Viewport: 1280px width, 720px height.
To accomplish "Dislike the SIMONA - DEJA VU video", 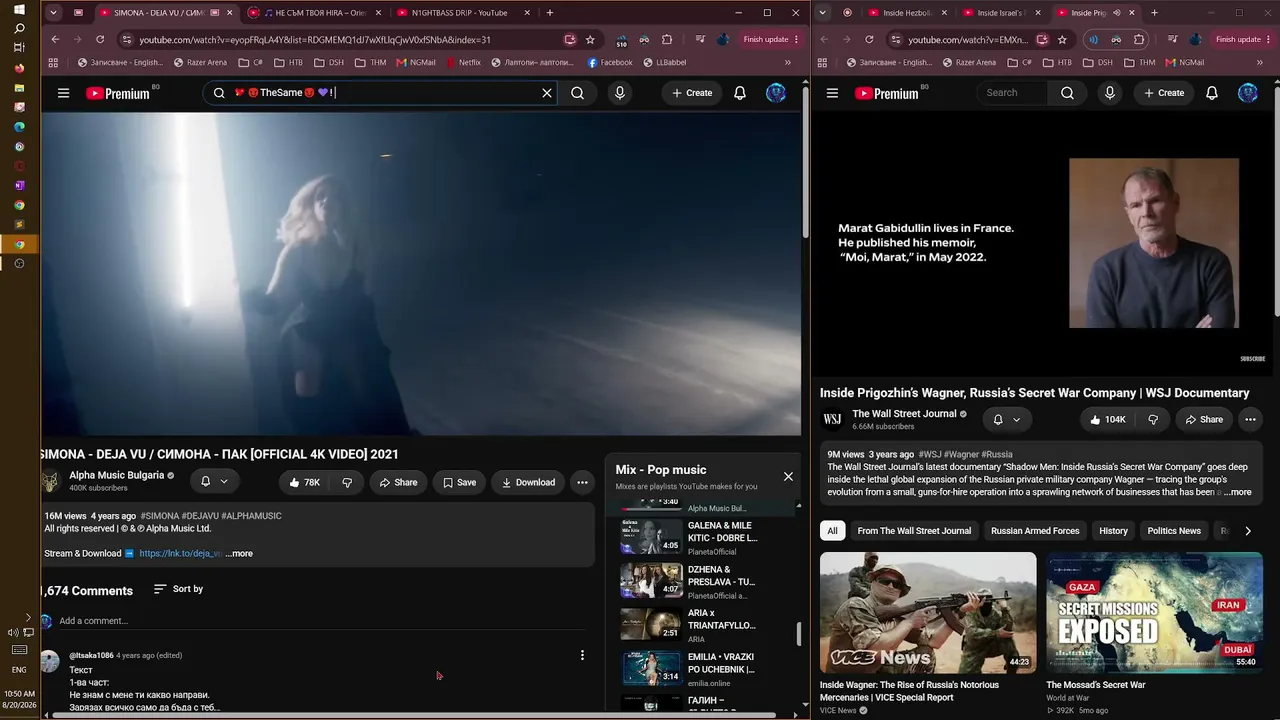I will pyautogui.click(x=347, y=482).
